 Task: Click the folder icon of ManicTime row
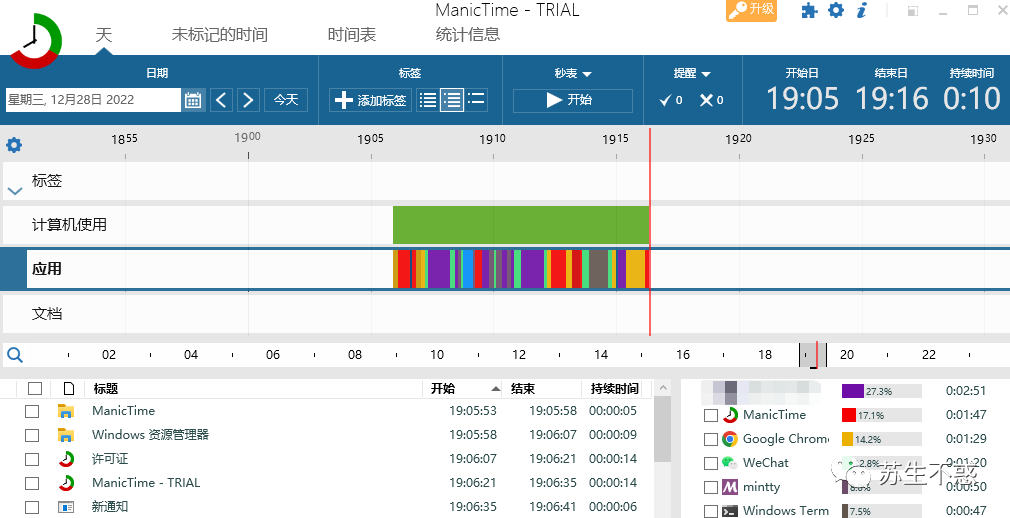[66, 411]
